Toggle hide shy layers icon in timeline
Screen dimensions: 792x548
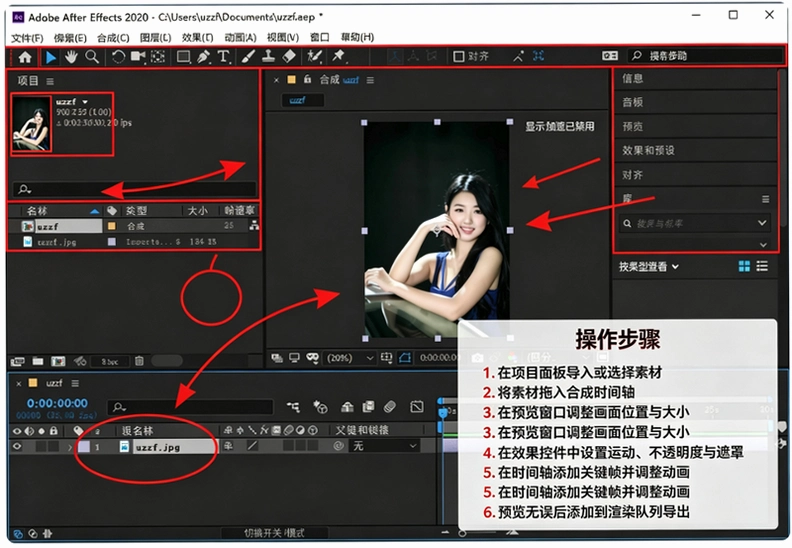[x=348, y=407]
